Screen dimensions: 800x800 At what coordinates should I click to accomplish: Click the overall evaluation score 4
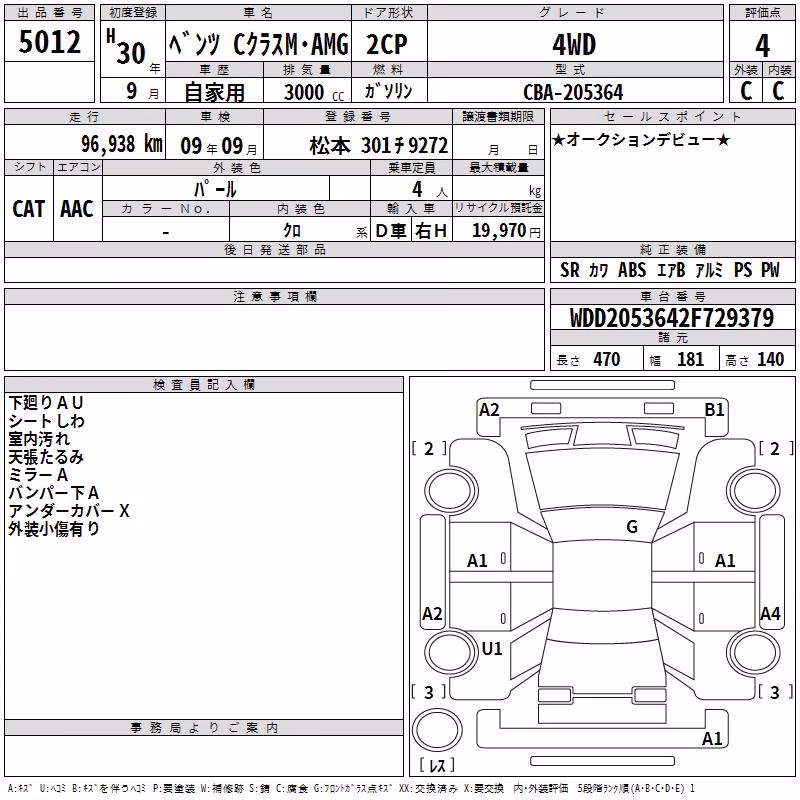[x=762, y=45]
